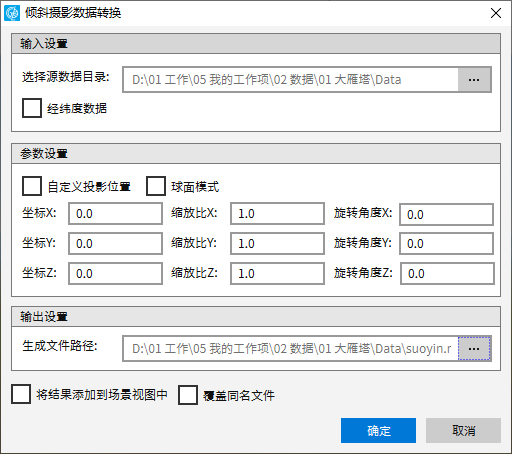This screenshot has width=512, height=454.
Task: Check the 自定义投影位置 option
Action: point(32,186)
